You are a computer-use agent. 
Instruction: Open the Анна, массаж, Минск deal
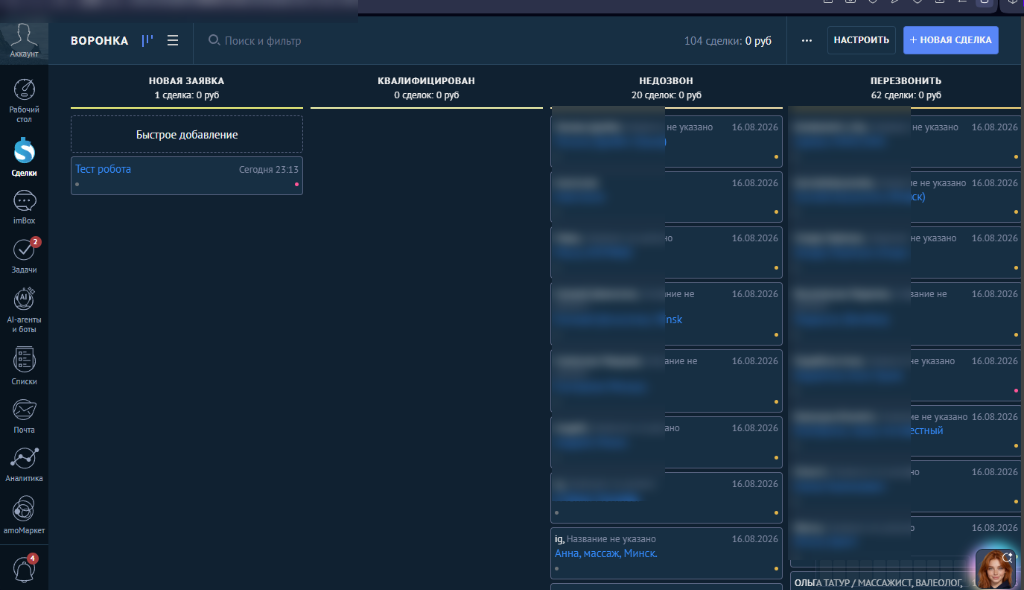tap(606, 553)
